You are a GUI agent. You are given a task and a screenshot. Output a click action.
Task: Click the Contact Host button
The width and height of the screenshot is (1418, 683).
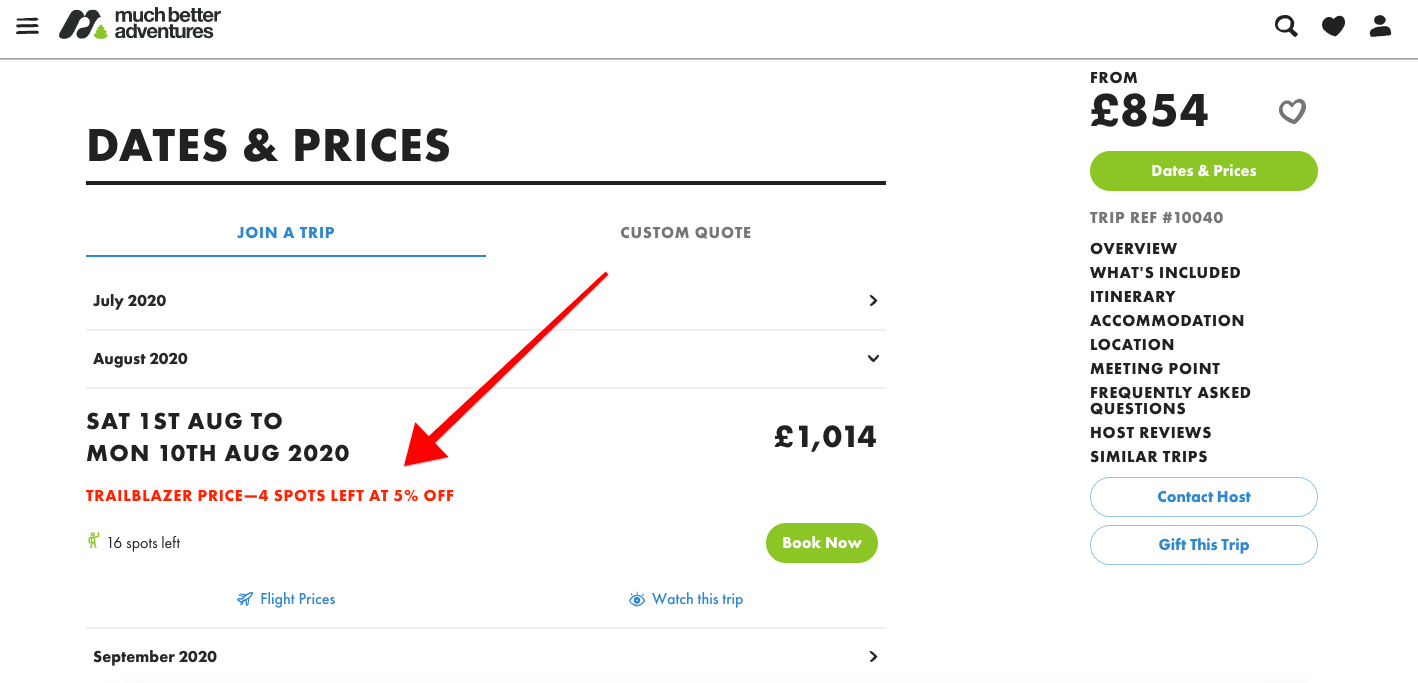[x=1203, y=497]
